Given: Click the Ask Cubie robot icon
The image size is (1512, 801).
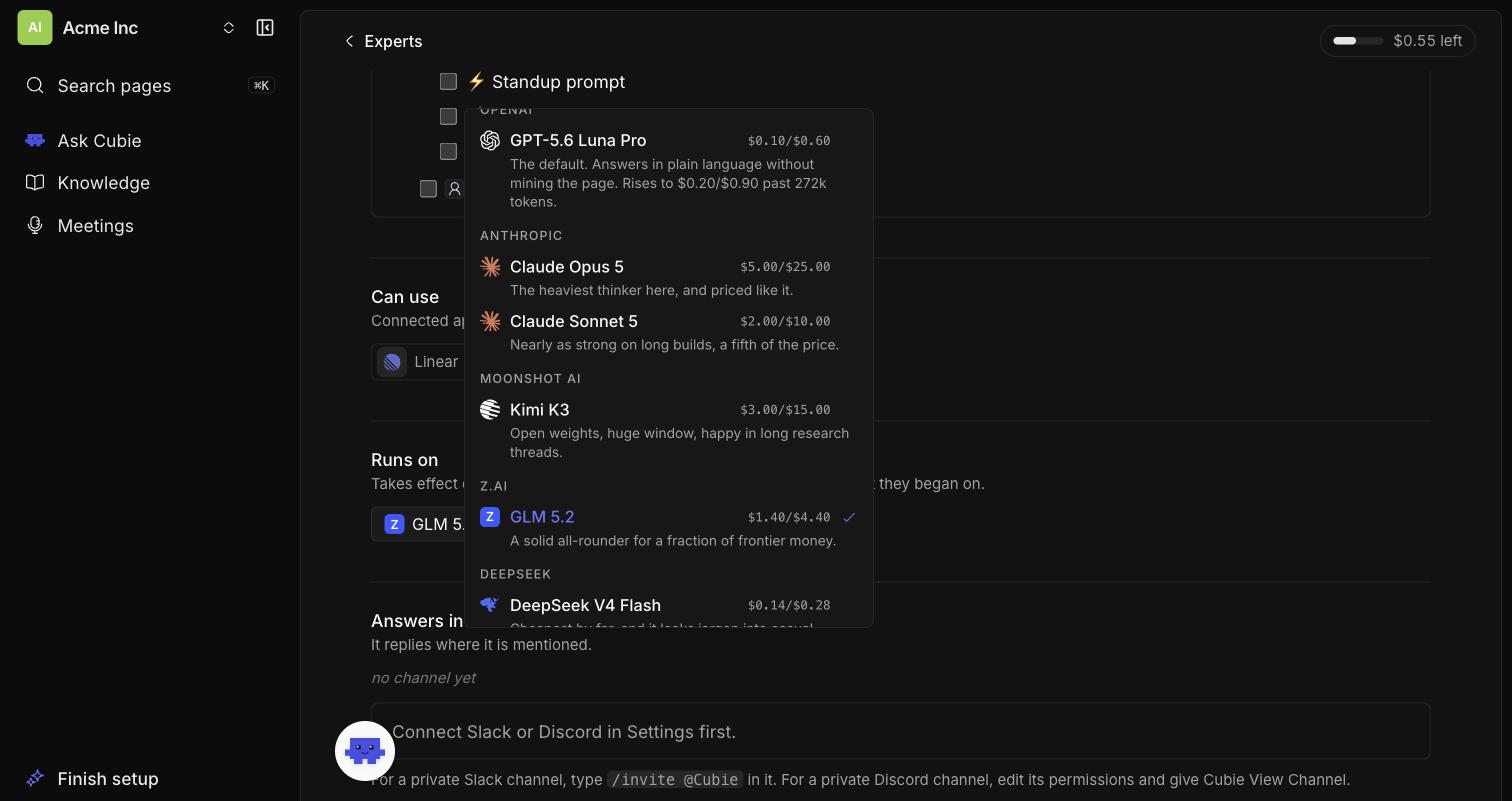Looking at the screenshot, I should [x=35, y=141].
